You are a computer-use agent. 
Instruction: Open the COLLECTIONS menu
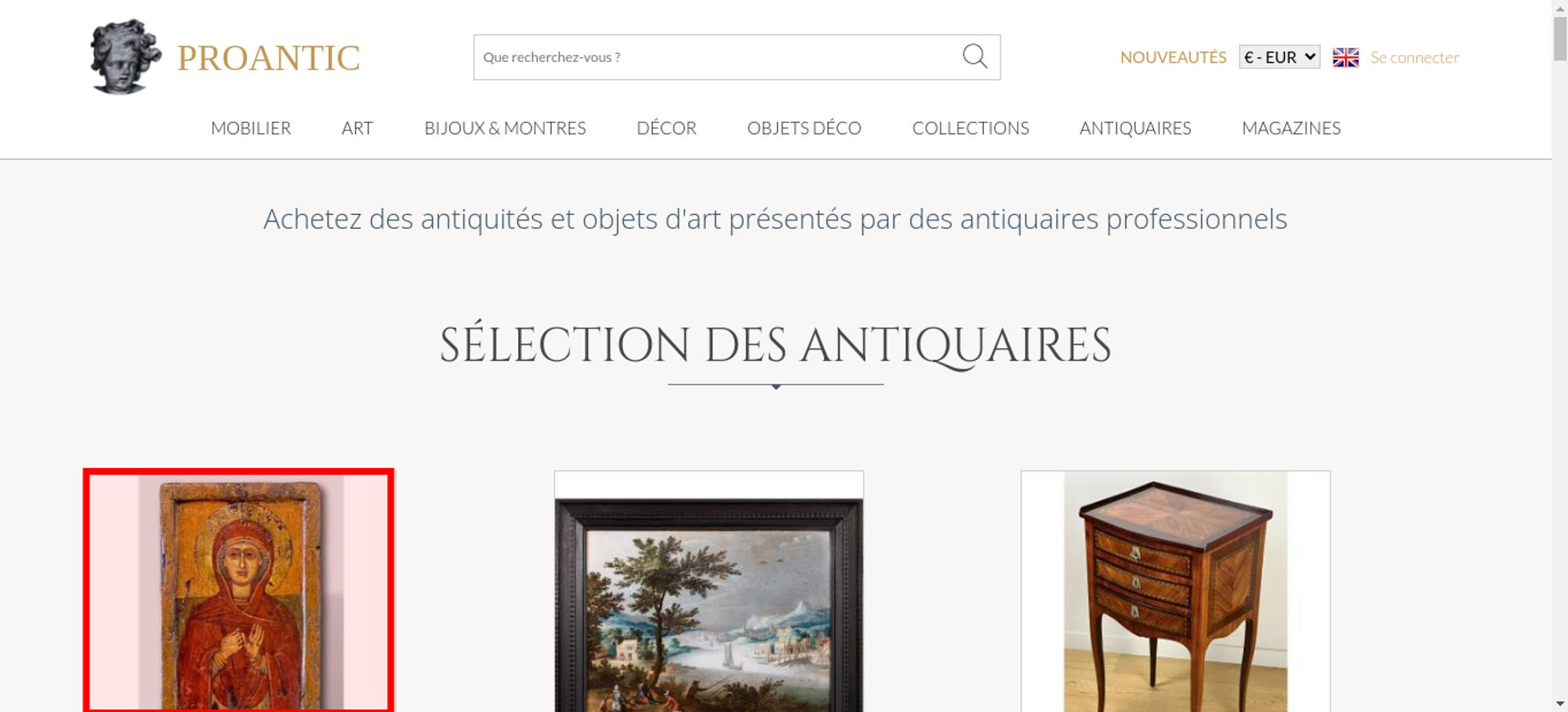click(x=971, y=128)
